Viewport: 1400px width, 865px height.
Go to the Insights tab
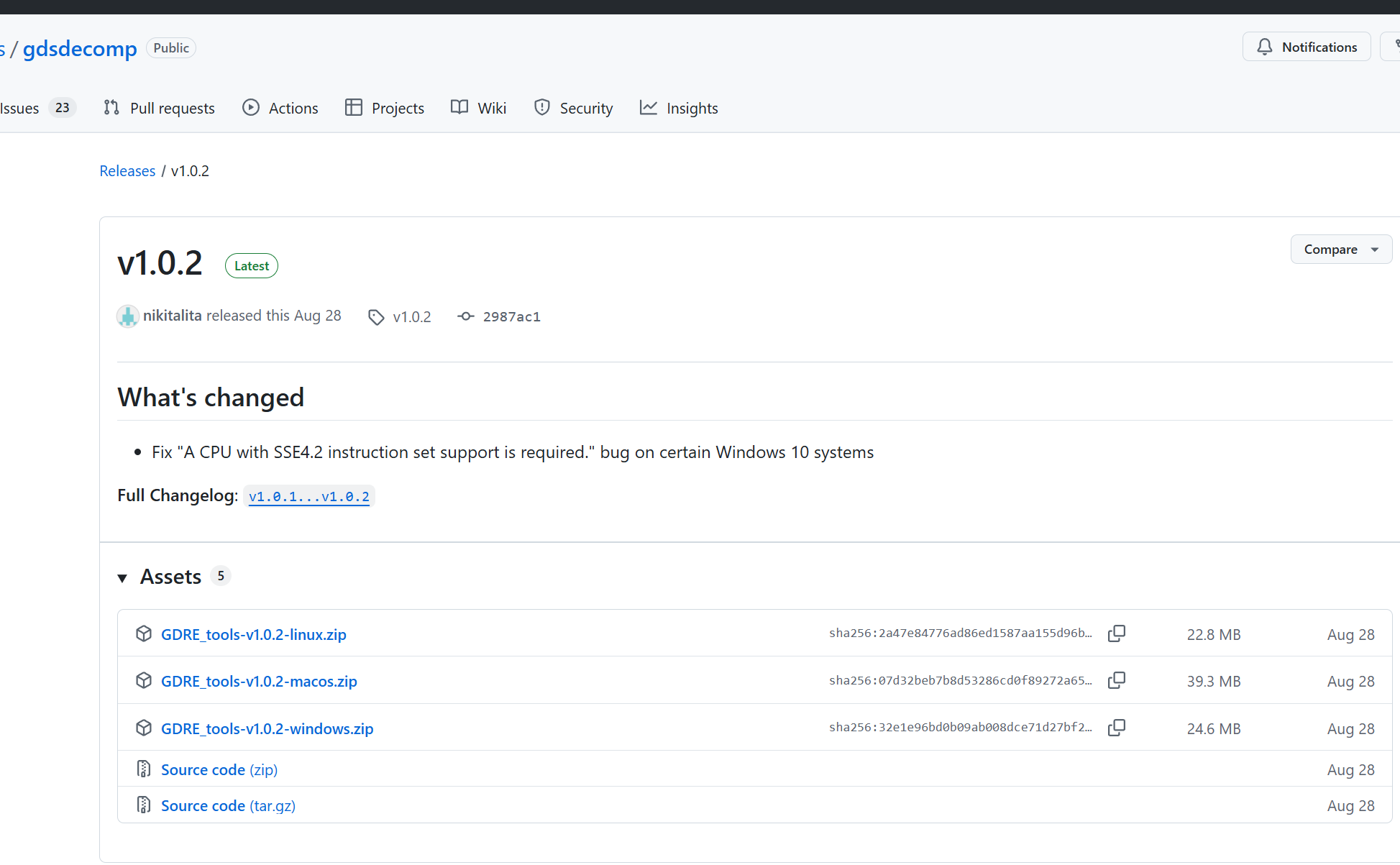[679, 108]
